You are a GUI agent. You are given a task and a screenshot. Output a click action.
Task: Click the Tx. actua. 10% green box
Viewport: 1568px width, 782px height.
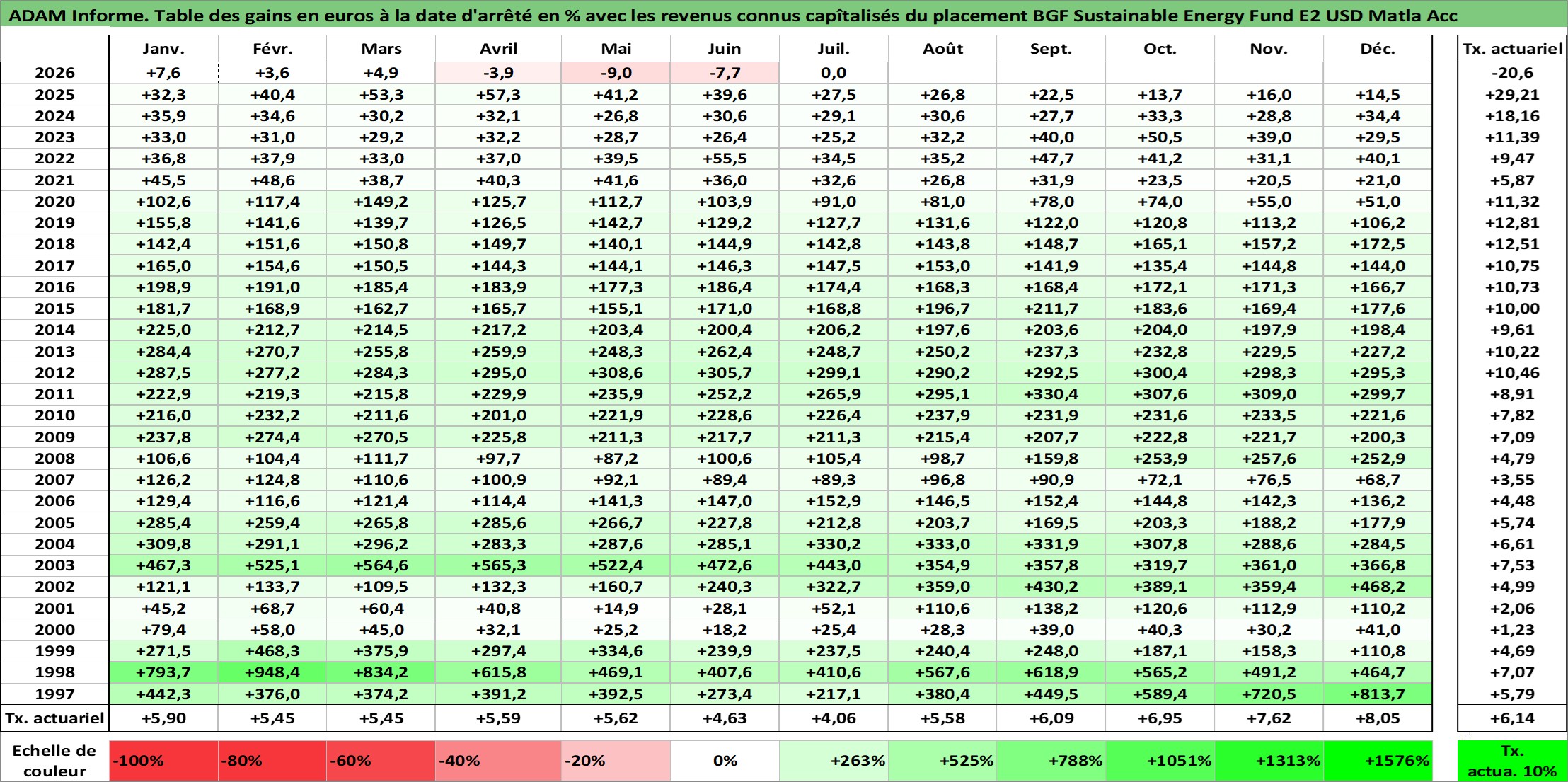coord(1512,761)
